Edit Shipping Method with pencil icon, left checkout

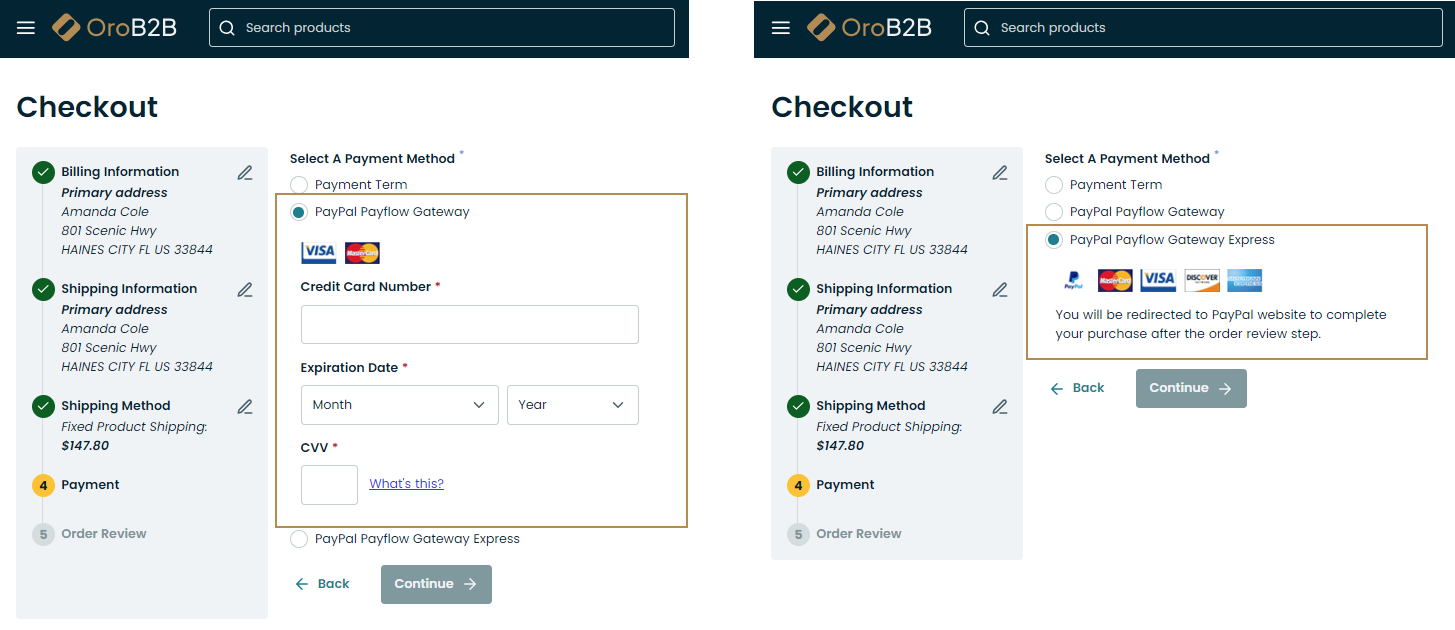tap(245, 407)
